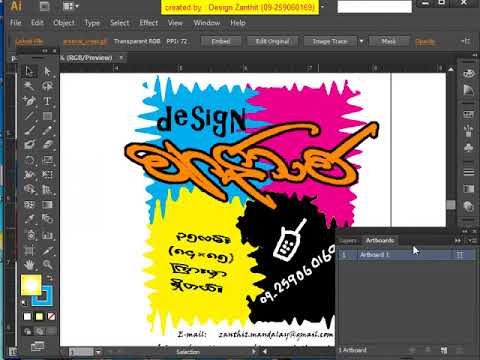
Task: Select the Eyedropper tool
Action: [29, 219]
